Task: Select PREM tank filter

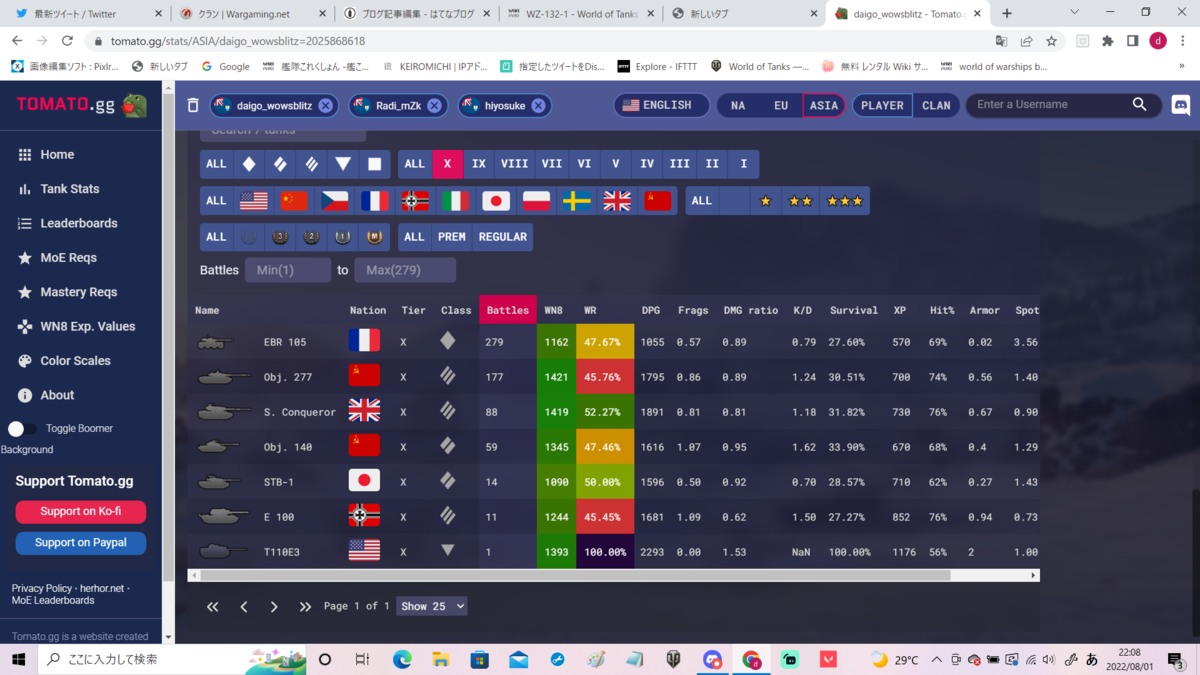Action: 451,237
